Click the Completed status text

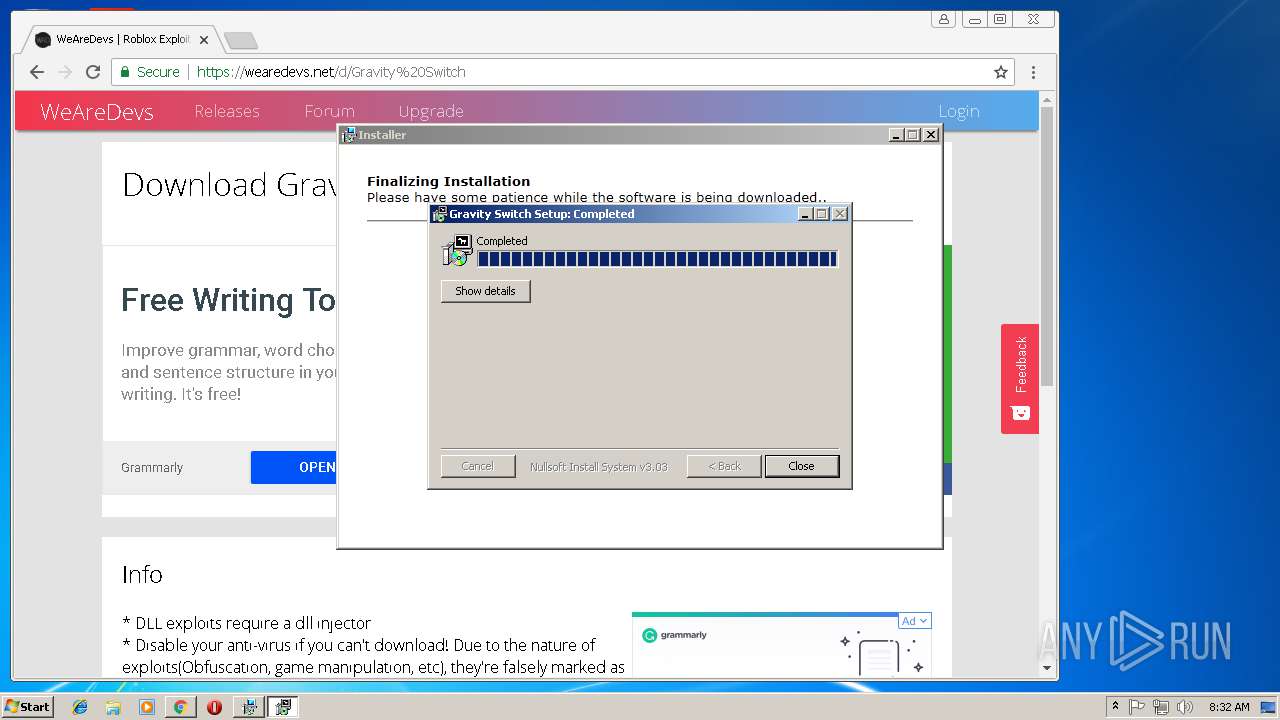pyautogui.click(x=501, y=241)
